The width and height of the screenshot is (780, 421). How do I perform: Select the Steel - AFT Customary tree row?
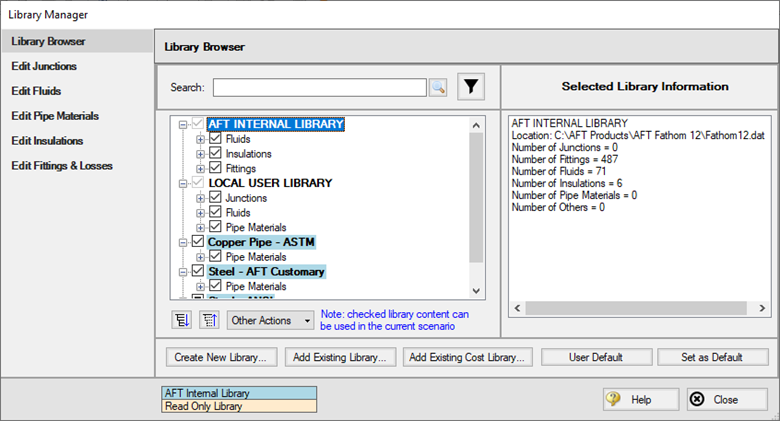(x=266, y=272)
